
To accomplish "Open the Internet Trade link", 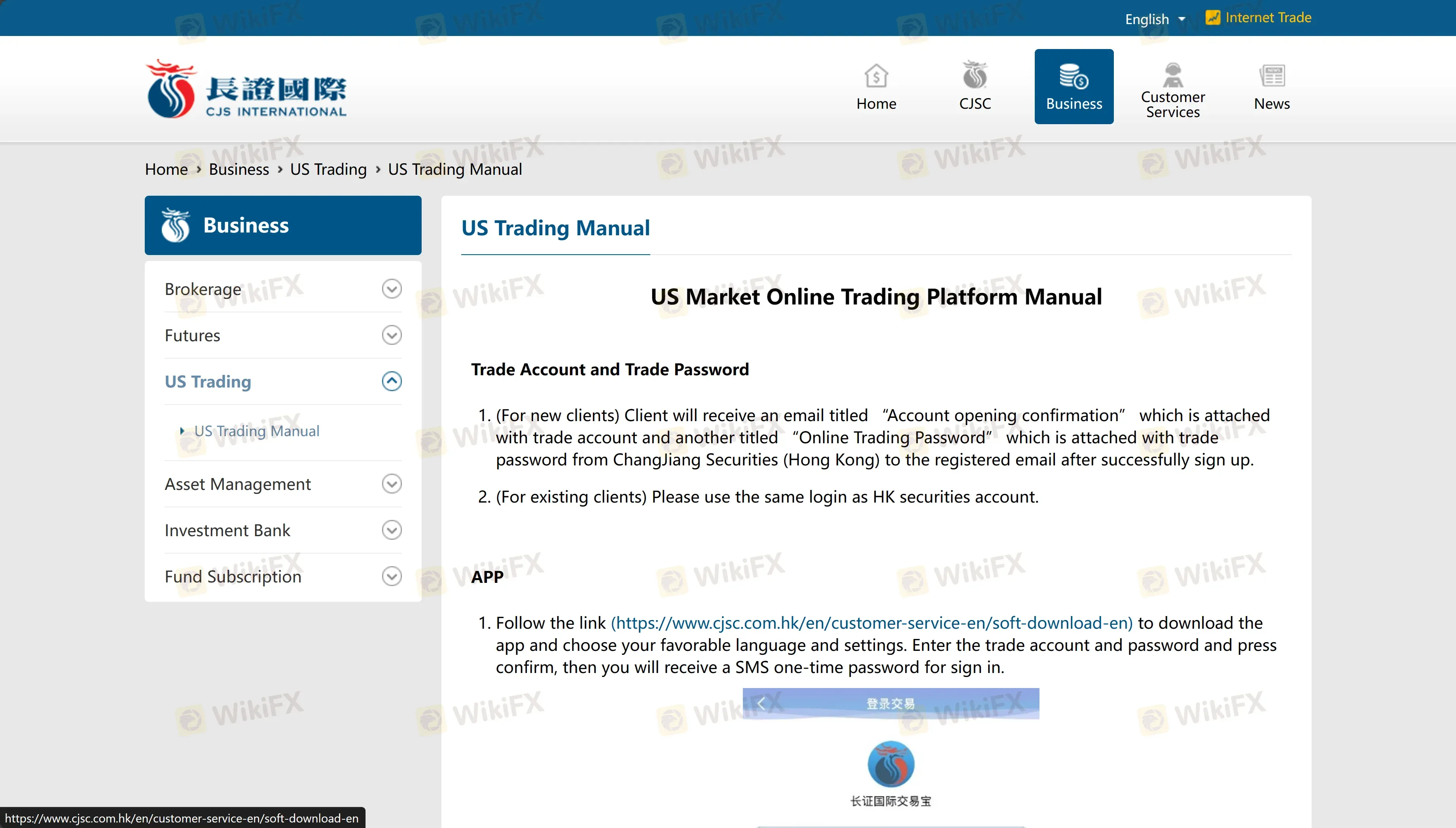I will pos(1268,18).
